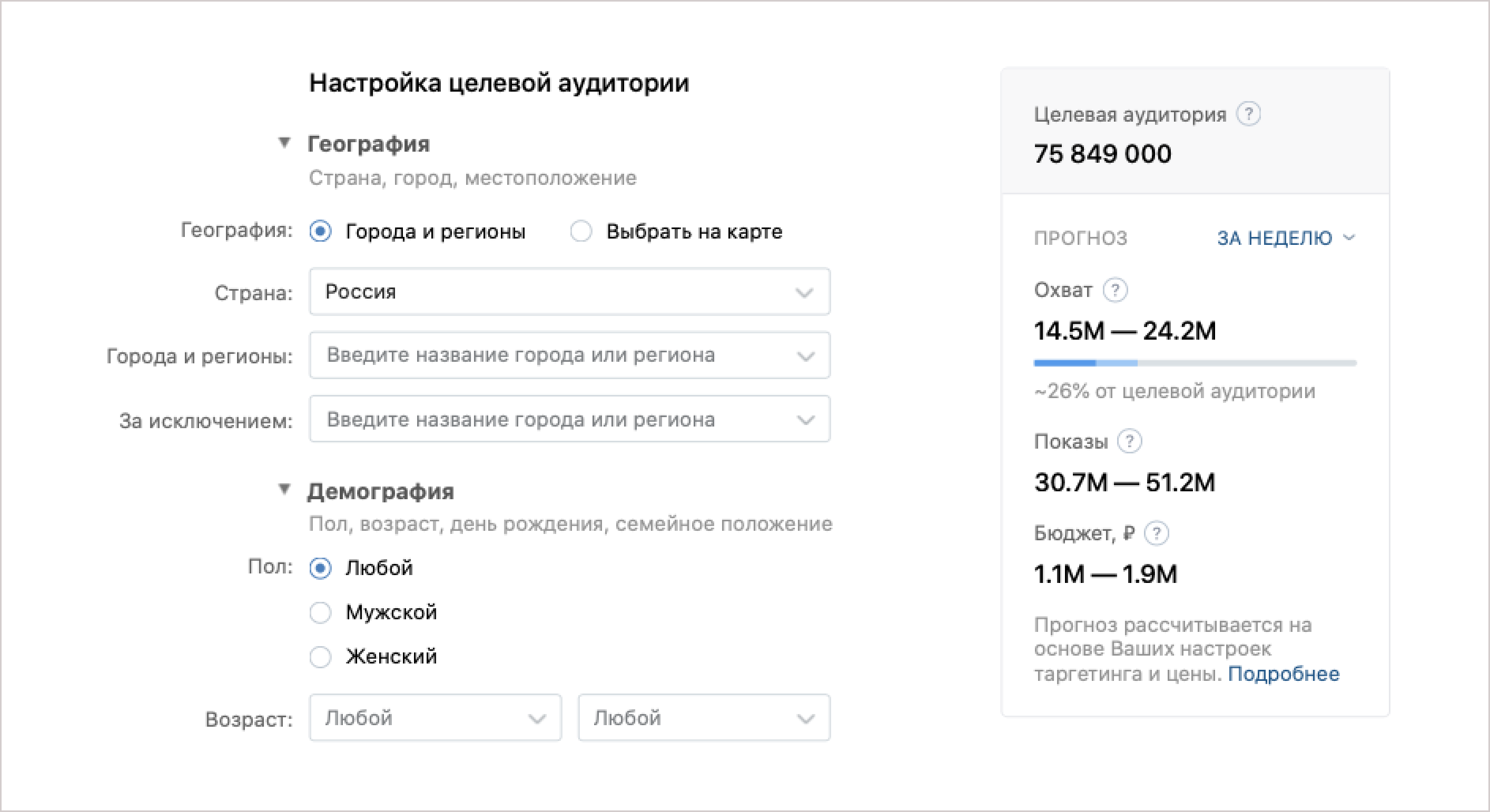Viewport: 1490px width, 812px height.
Task: Click the Страна, город, местоположение subtitle
Action: click(472, 178)
